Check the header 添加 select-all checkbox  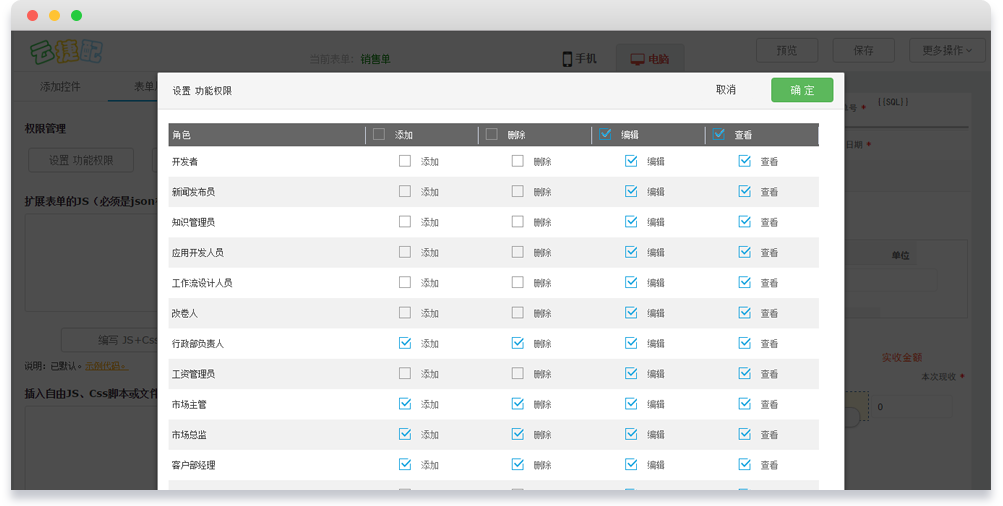pos(379,134)
